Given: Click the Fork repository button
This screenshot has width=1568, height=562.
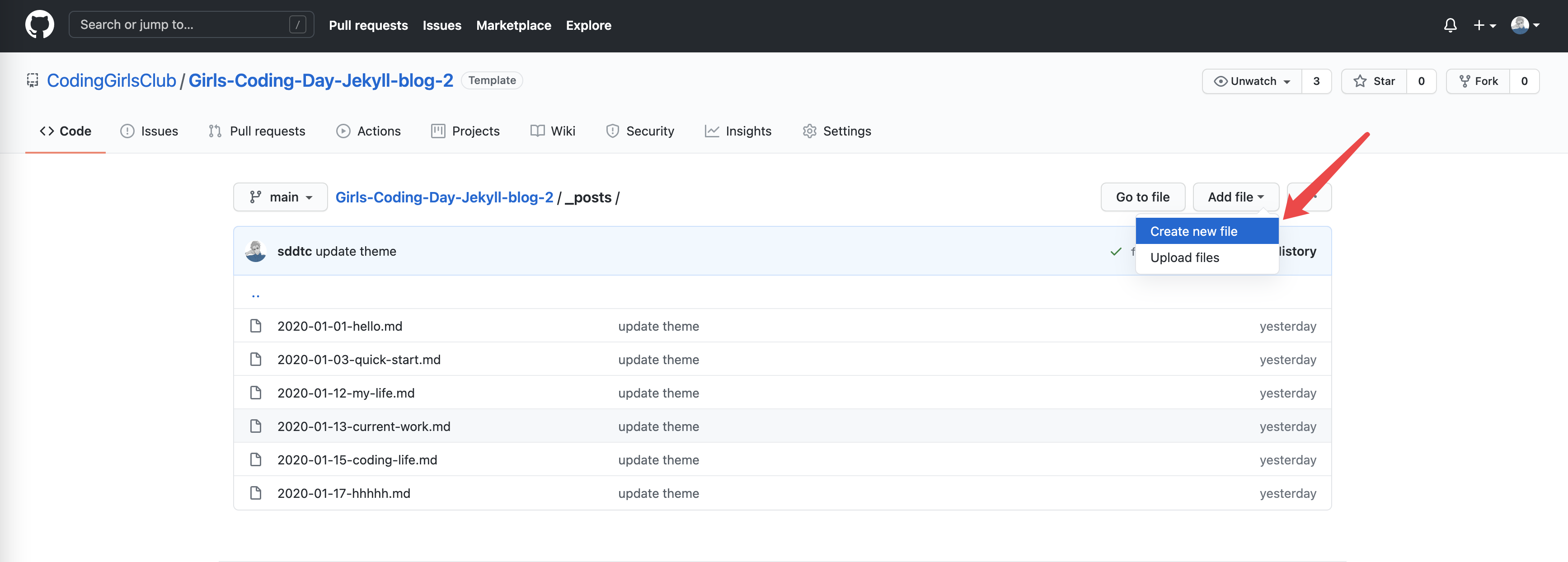Looking at the screenshot, I should pos(1478,81).
